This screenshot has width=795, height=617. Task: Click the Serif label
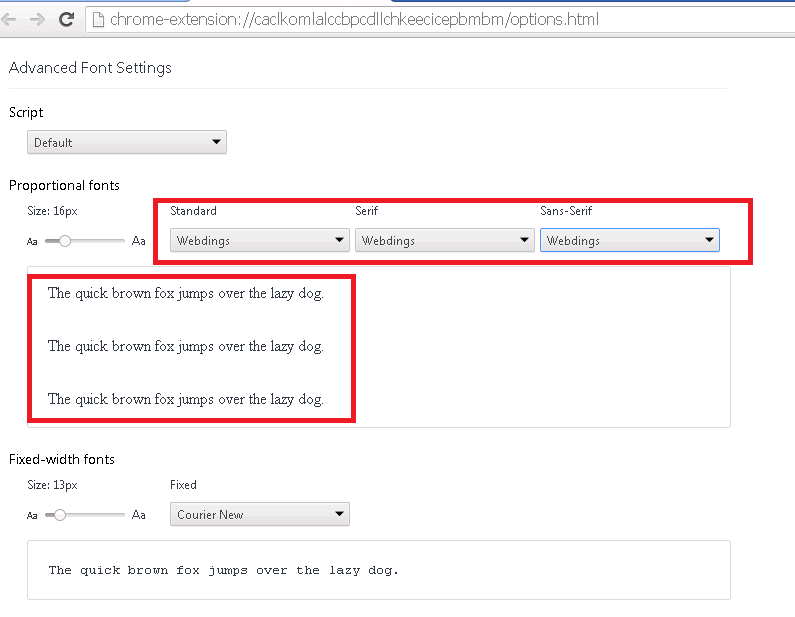[x=367, y=210]
